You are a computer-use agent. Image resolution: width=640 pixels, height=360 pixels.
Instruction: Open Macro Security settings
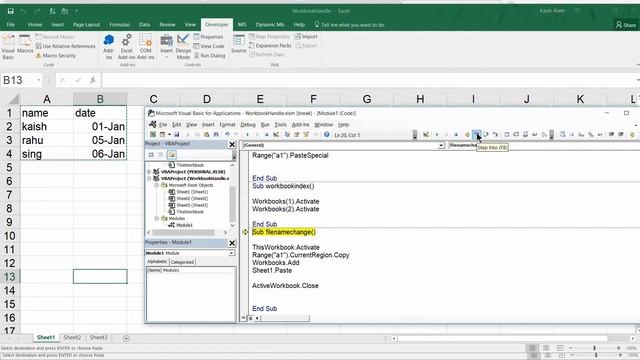(x=56, y=56)
